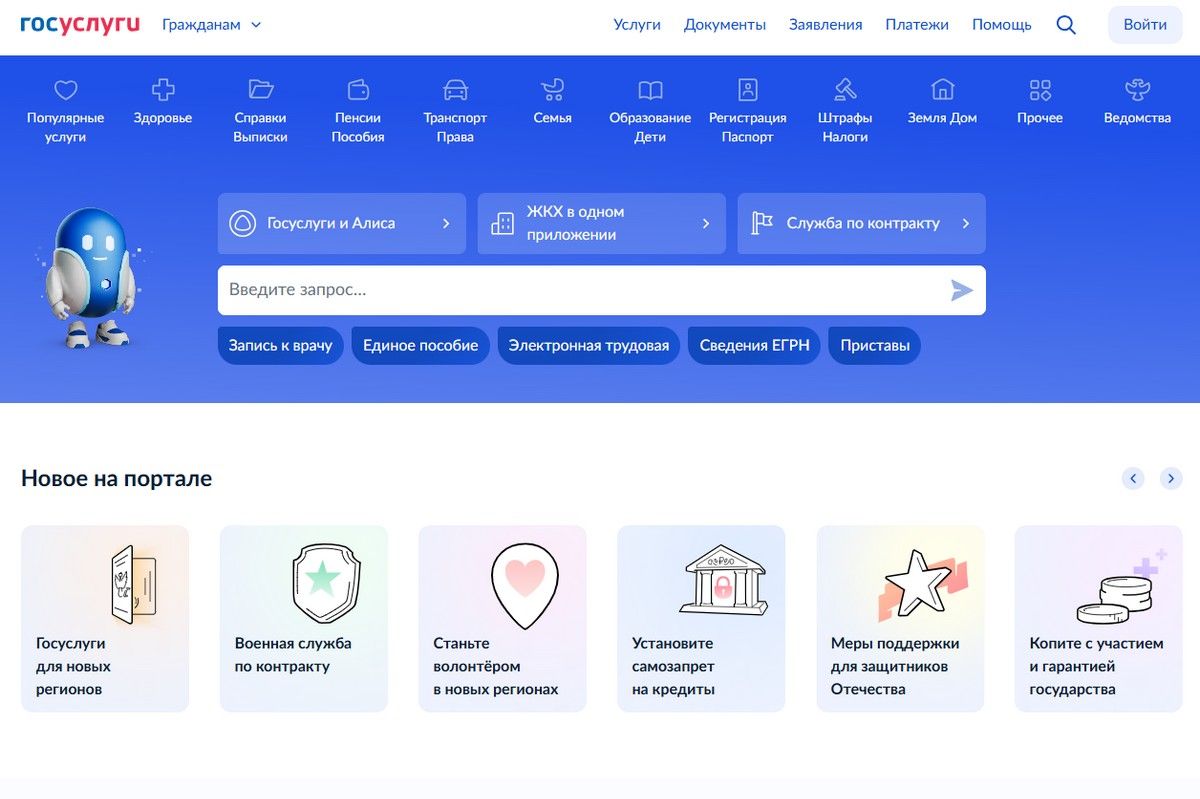Open Копите с участием государства card
Image resolution: width=1200 pixels, height=799 pixels.
pyautogui.click(x=1099, y=619)
